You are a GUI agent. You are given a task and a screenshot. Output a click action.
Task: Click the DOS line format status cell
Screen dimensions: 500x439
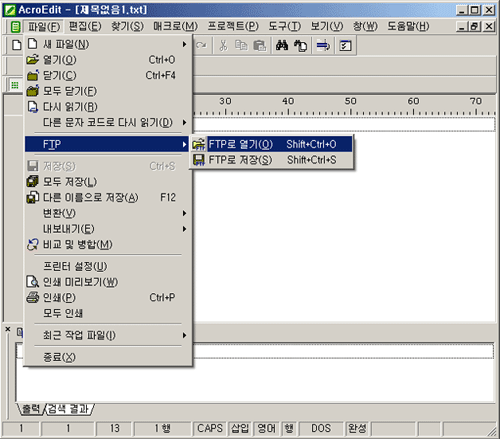(x=321, y=428)
